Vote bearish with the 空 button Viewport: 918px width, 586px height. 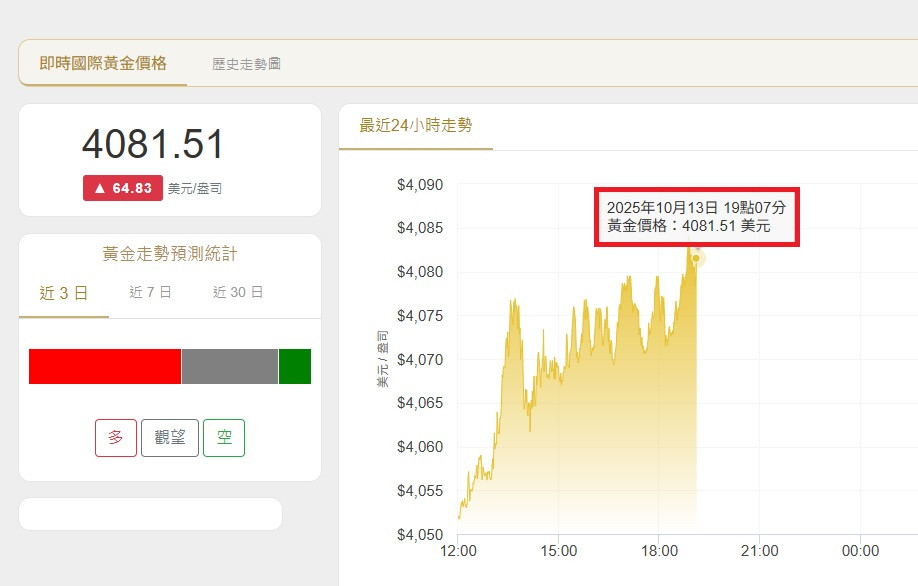(x=224, y=438)
